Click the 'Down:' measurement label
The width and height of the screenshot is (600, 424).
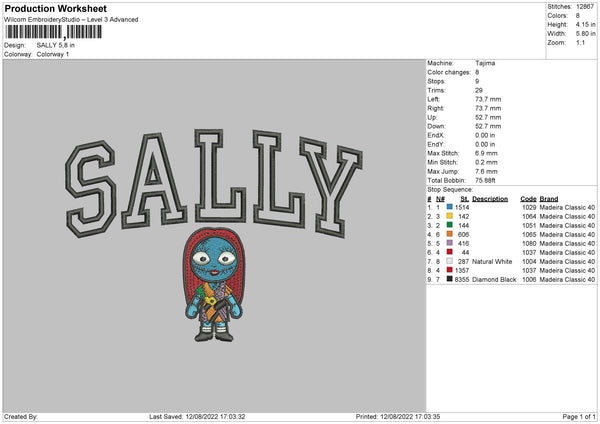(x=437, y=126)
